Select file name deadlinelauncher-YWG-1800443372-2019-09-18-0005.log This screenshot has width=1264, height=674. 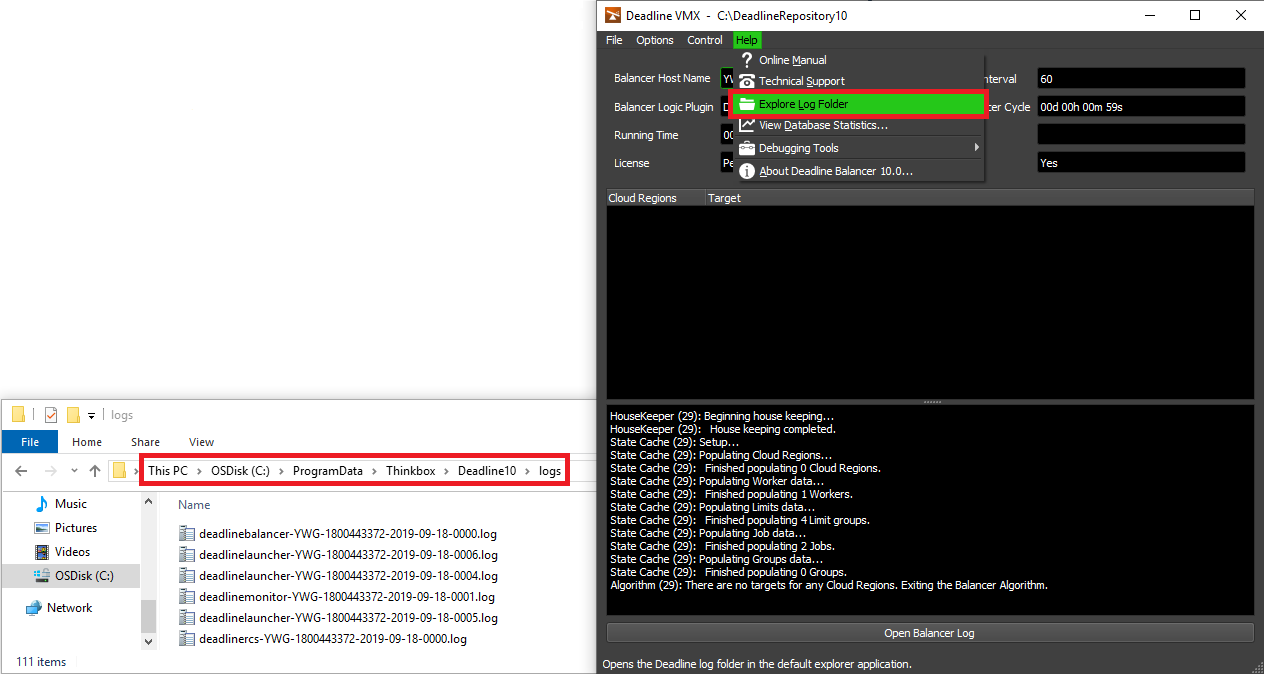pos(348,618)
